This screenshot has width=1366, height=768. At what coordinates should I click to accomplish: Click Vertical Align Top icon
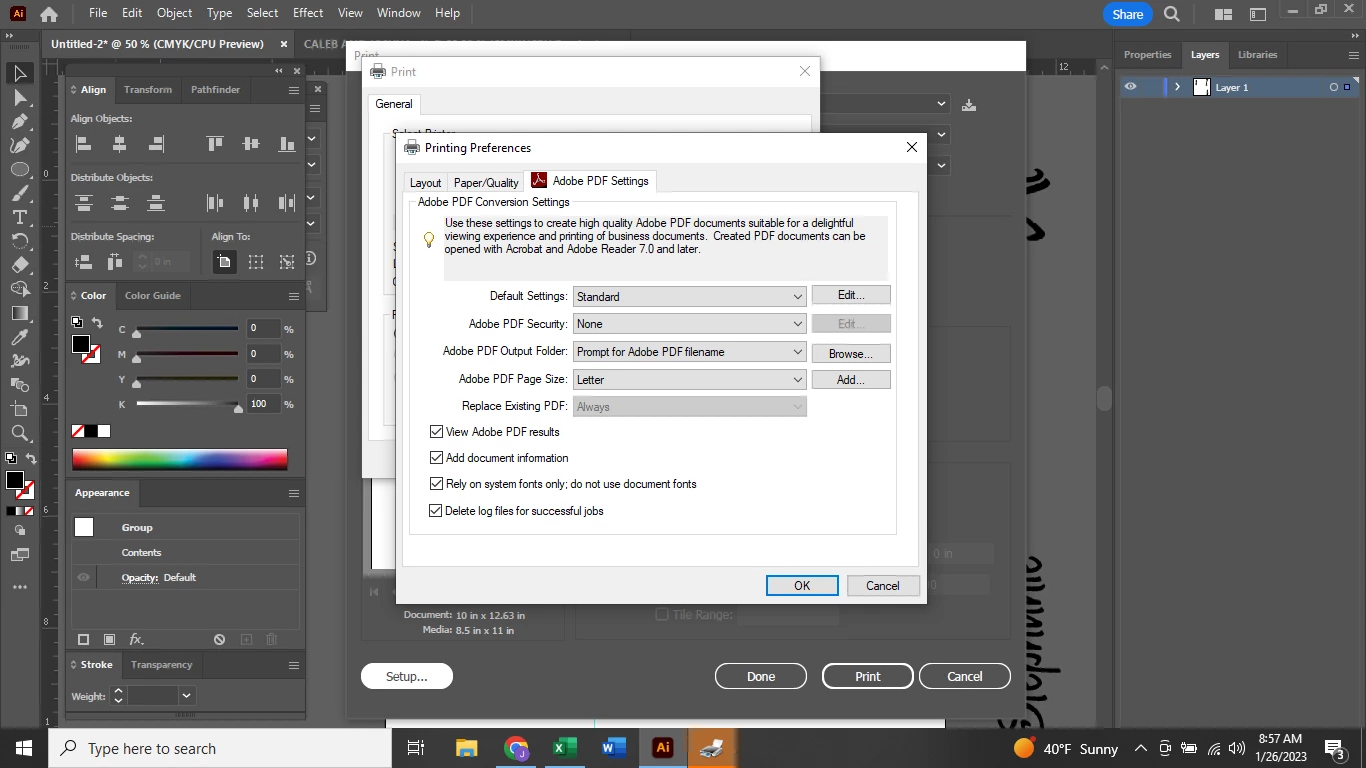coord(215,144)
